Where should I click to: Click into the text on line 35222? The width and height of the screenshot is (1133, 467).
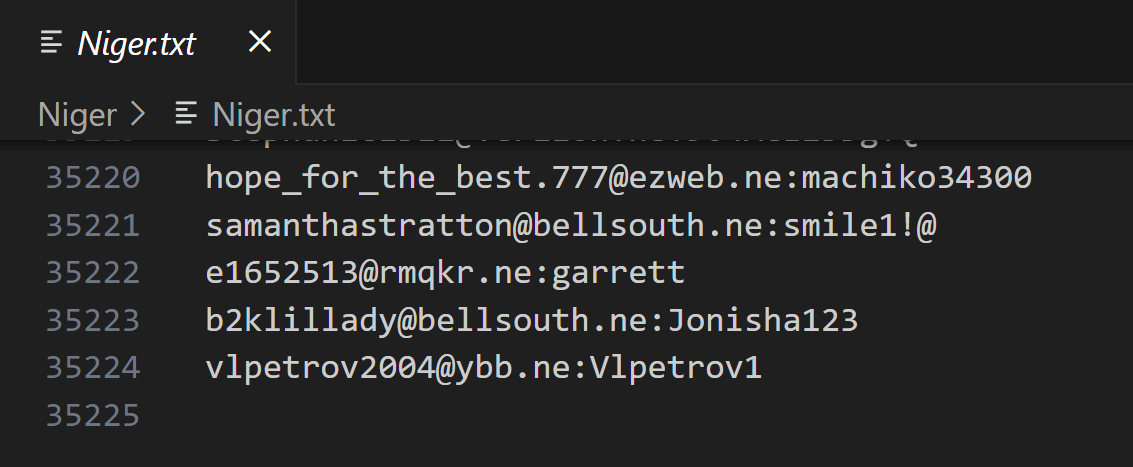coord(445,273)
